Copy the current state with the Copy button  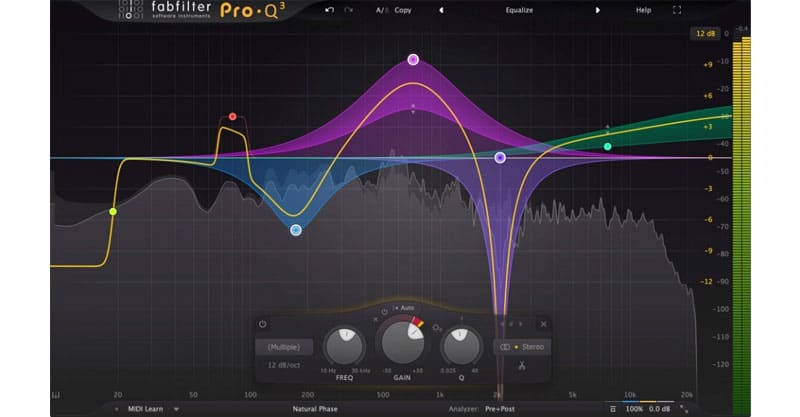pos(403,10)
